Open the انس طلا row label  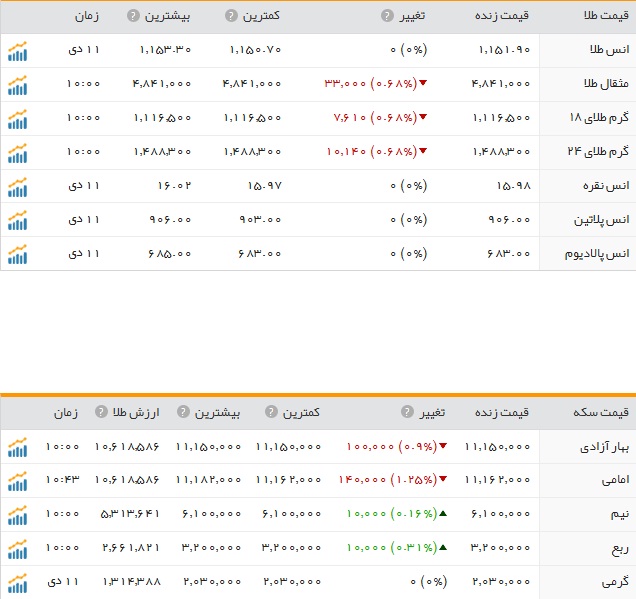pos(609,50)
